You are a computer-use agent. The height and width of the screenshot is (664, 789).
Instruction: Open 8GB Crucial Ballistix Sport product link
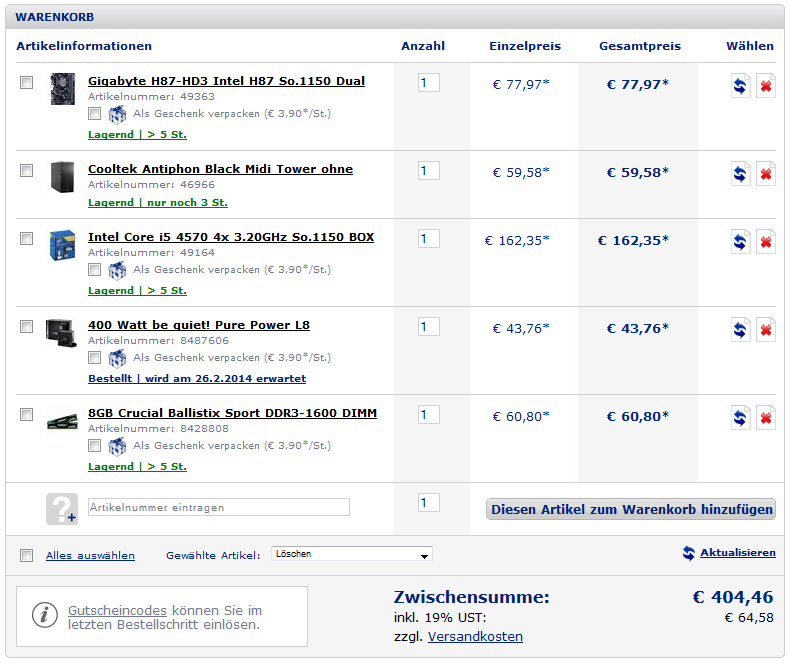pyautogui.click(x=232, y=413)
